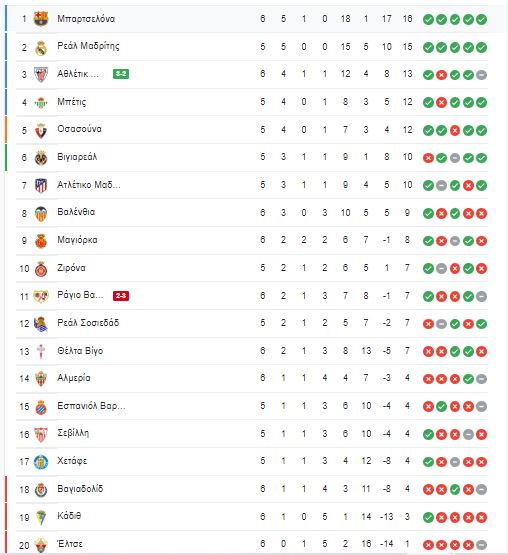Click the Real Betis crest
The height and width of the screenshot is (555, 508).
[x=41, y=103]
